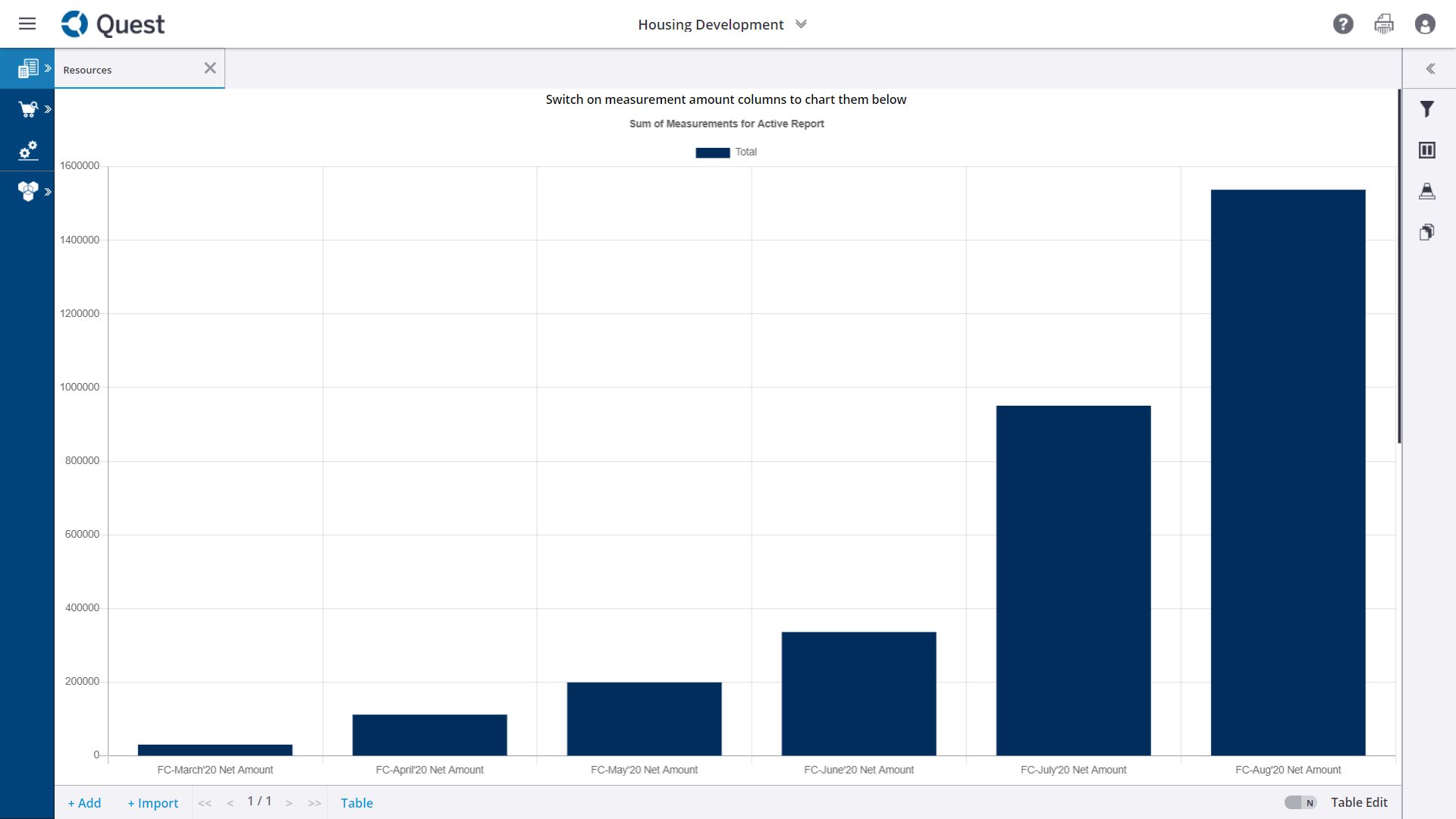Click the hexagon modules sidebar icon

tap(27, 191)
